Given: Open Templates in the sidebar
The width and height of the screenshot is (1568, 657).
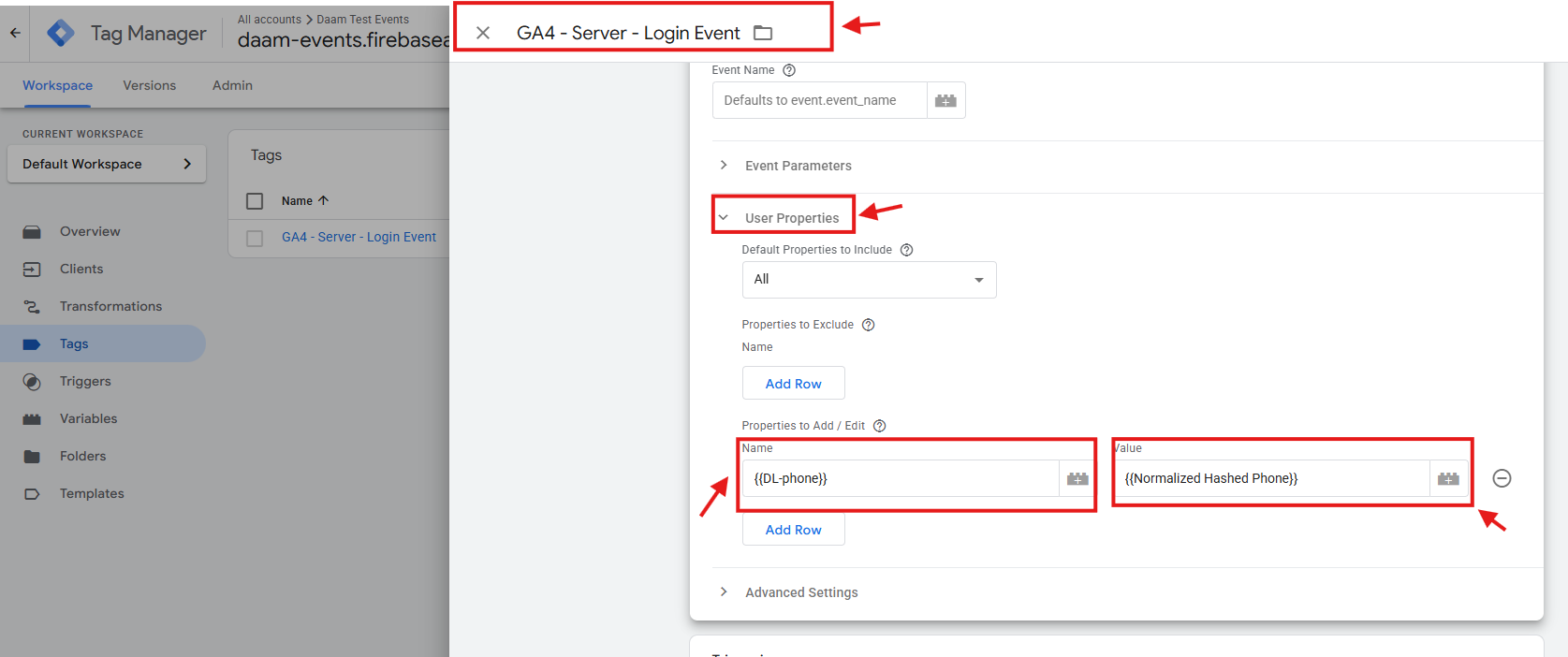Looking at the screenshot, I should [x=92, y=493].
